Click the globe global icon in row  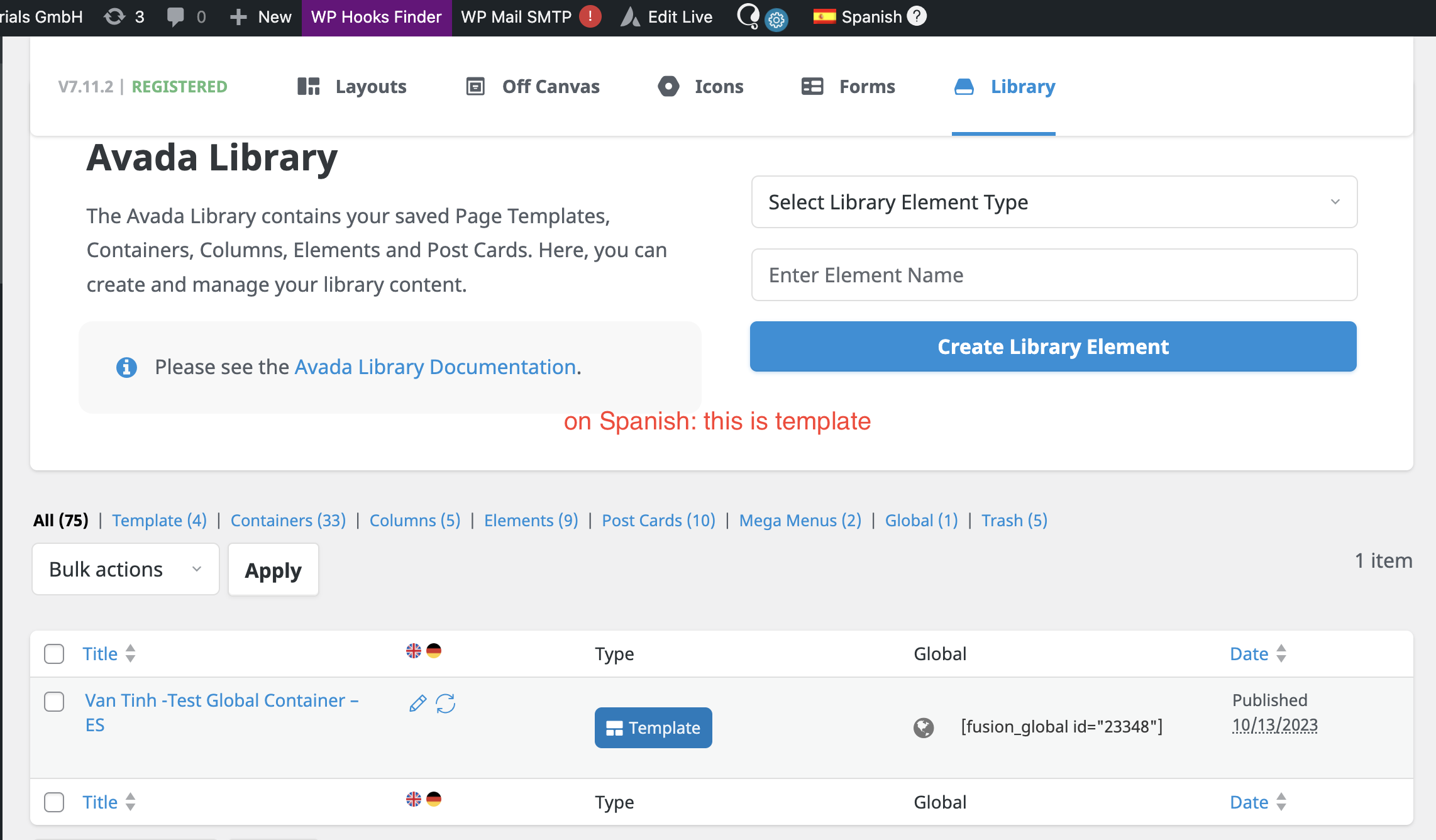924,727
